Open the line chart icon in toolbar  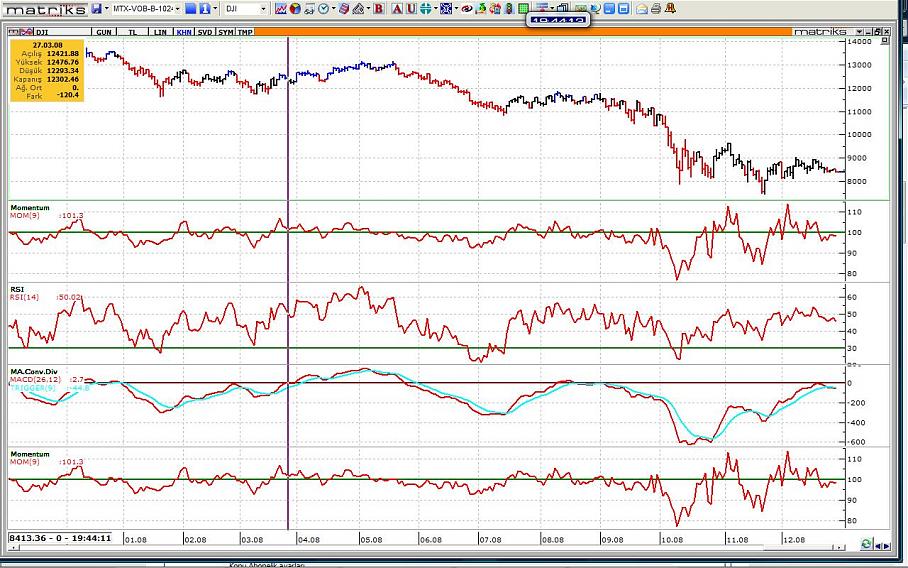[281, 8]
